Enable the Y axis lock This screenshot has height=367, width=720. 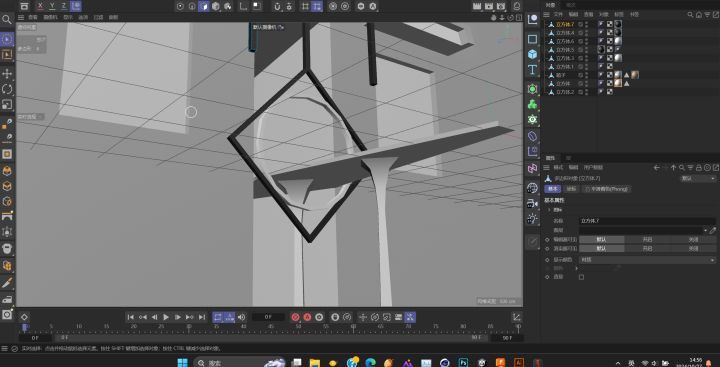52,6
